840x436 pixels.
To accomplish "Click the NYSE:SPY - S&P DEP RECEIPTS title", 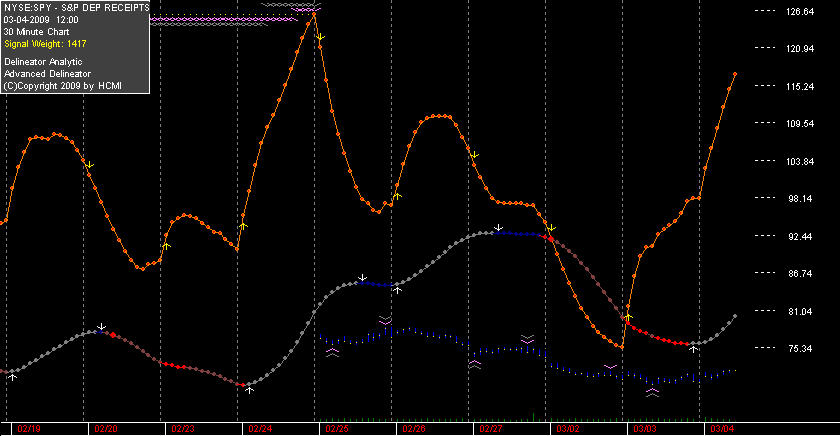I will (77, 7).
